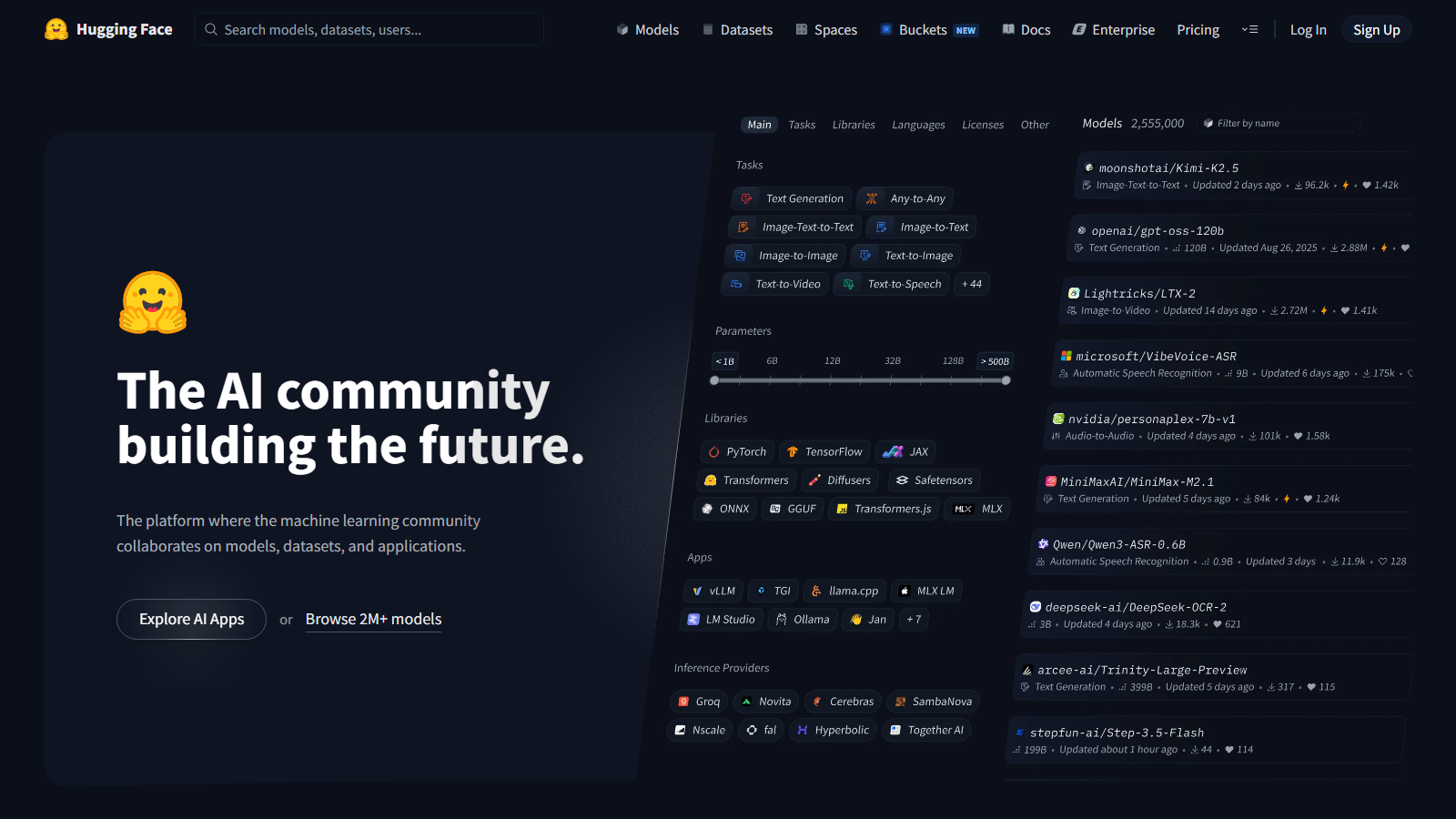Open the more navigation menu dropdown
The image size is (1456, 819).
click(x=1249, y=30)
